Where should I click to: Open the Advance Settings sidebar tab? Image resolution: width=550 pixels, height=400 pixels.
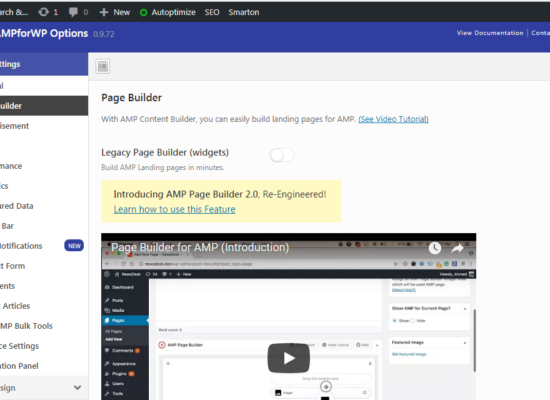tap(44, 346)
